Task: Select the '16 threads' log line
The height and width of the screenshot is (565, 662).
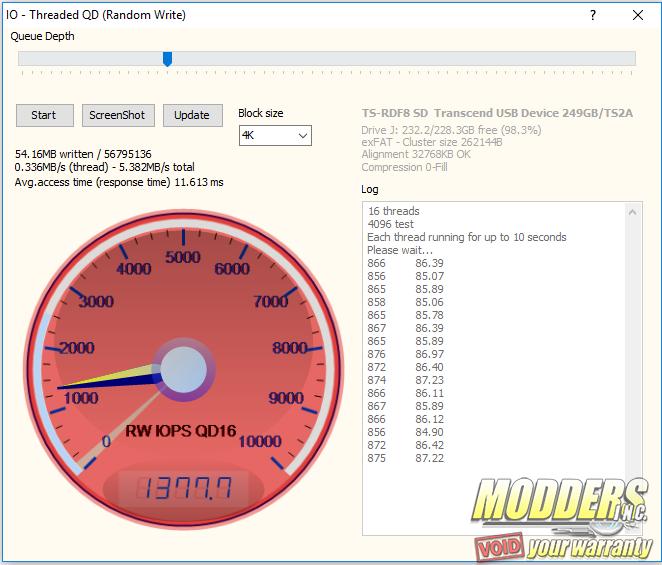Action: pos(393,211)
